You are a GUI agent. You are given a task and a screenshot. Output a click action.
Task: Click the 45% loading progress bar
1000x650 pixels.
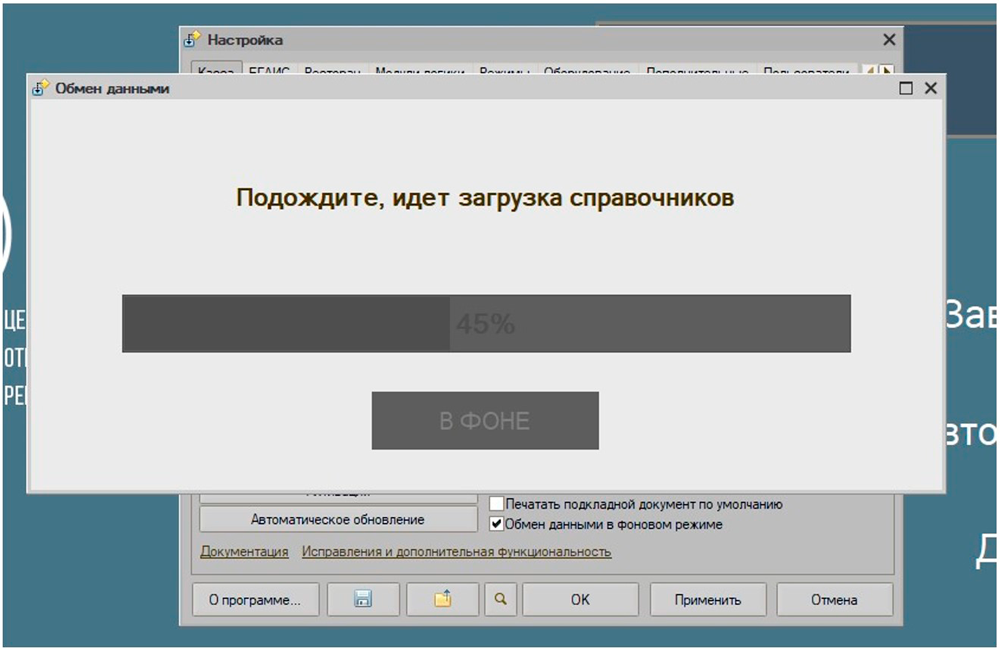pos(486,324)
